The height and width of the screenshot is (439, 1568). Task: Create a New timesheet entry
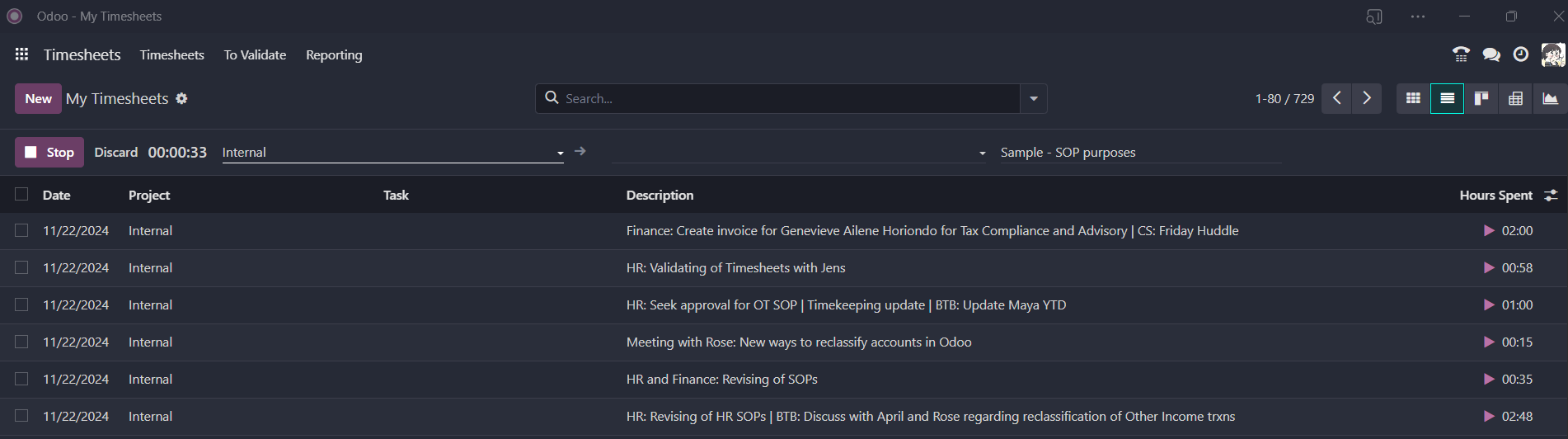38,98
